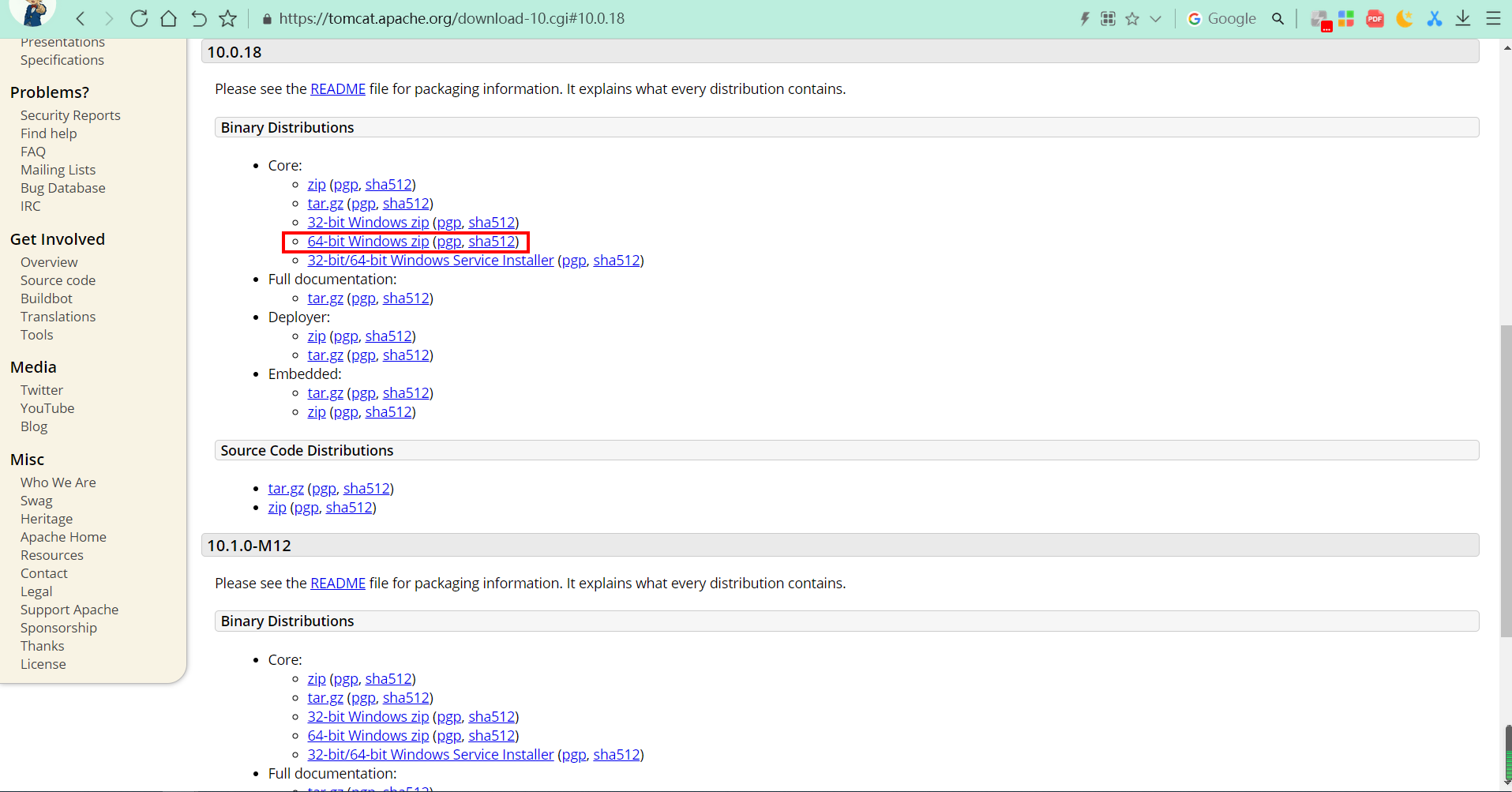Image resolution: width=1512 pixels, height=792 pixels.
Task: Open Buildbot sidebar link
Action: [47, 298]
